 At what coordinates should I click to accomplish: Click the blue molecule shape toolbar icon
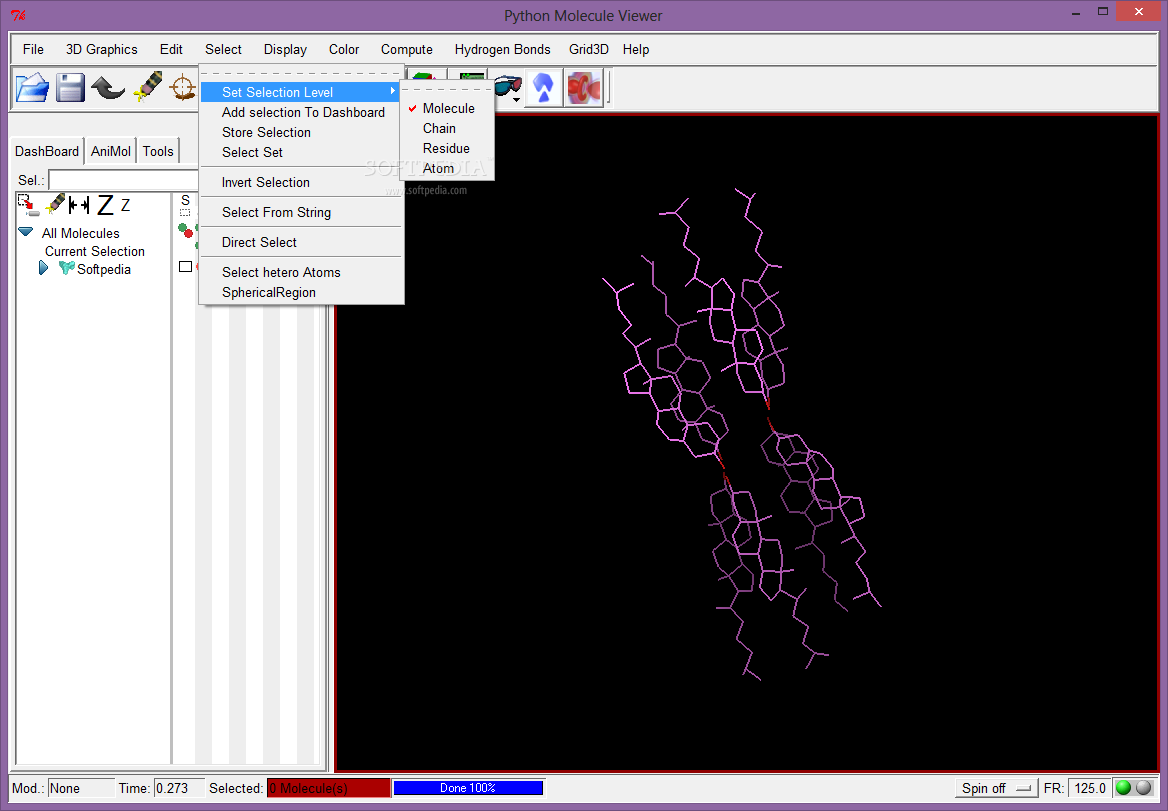[x=544, y=88]
